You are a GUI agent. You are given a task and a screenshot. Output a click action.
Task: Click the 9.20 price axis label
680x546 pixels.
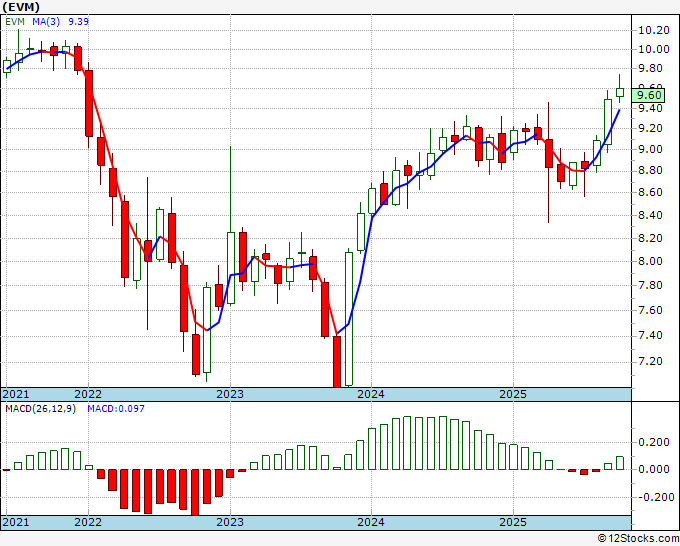[x=651, y=128]
